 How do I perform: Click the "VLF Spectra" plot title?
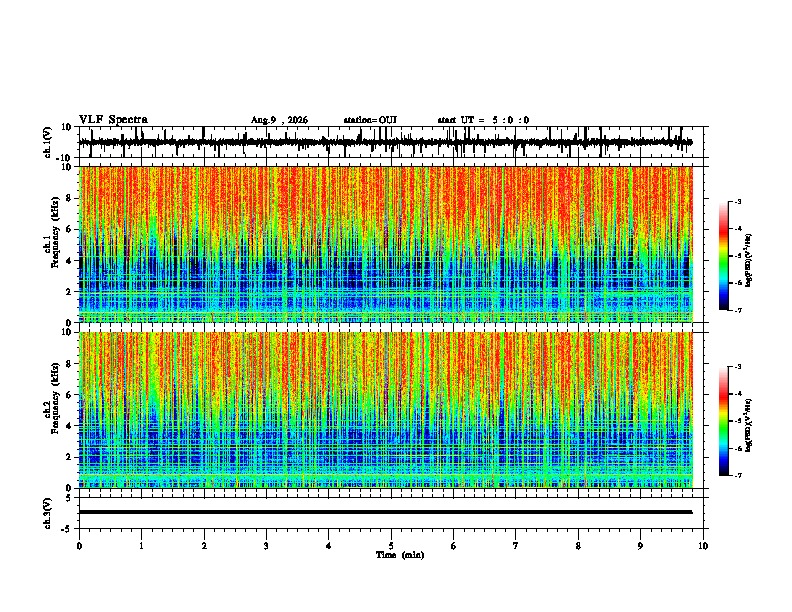pos(113,120)
